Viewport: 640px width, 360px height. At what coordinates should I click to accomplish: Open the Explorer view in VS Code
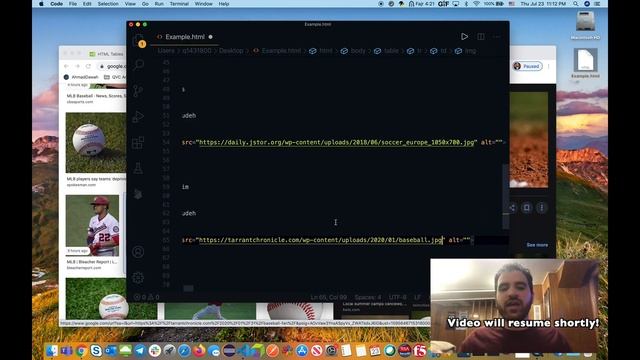point(139,40)
